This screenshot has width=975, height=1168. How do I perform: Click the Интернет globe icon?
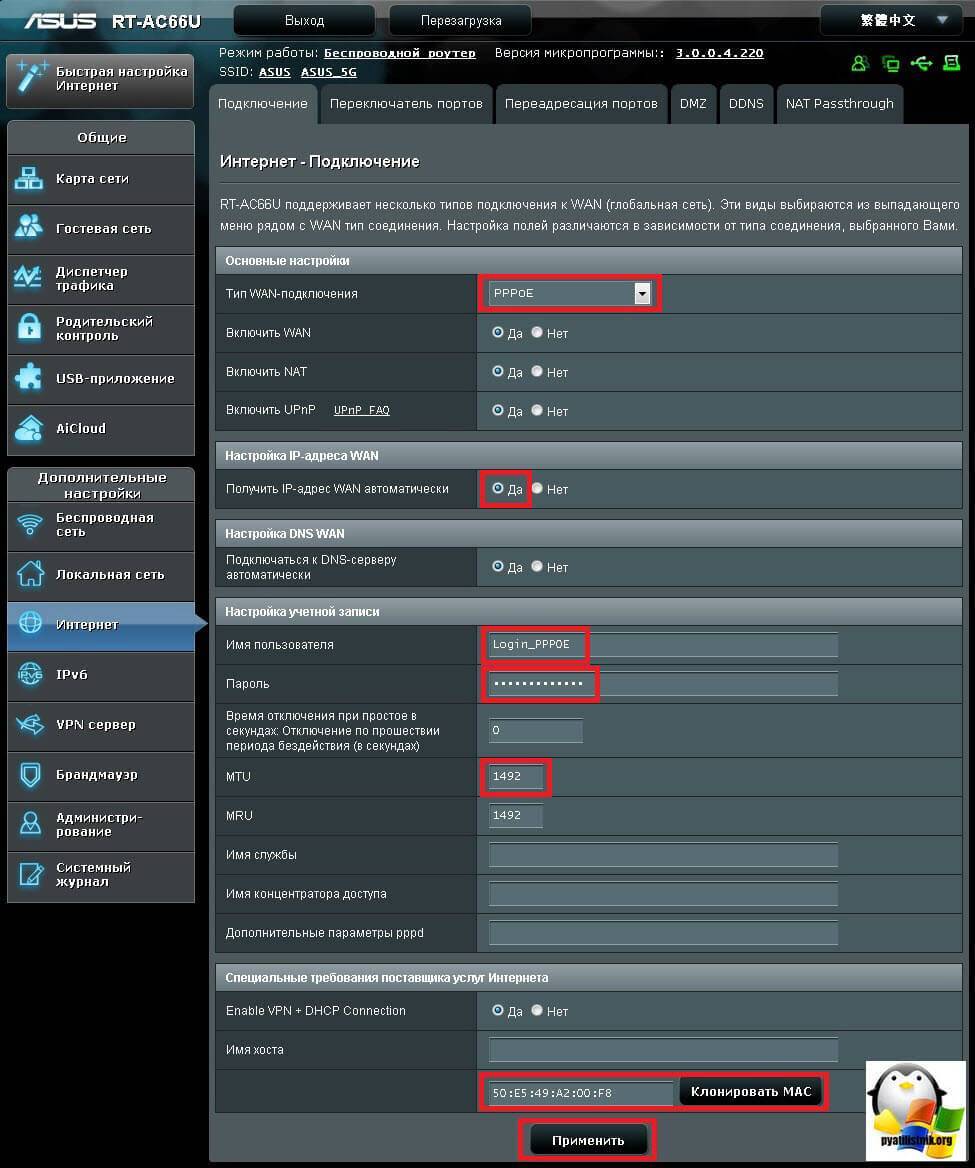coord(30,623)
